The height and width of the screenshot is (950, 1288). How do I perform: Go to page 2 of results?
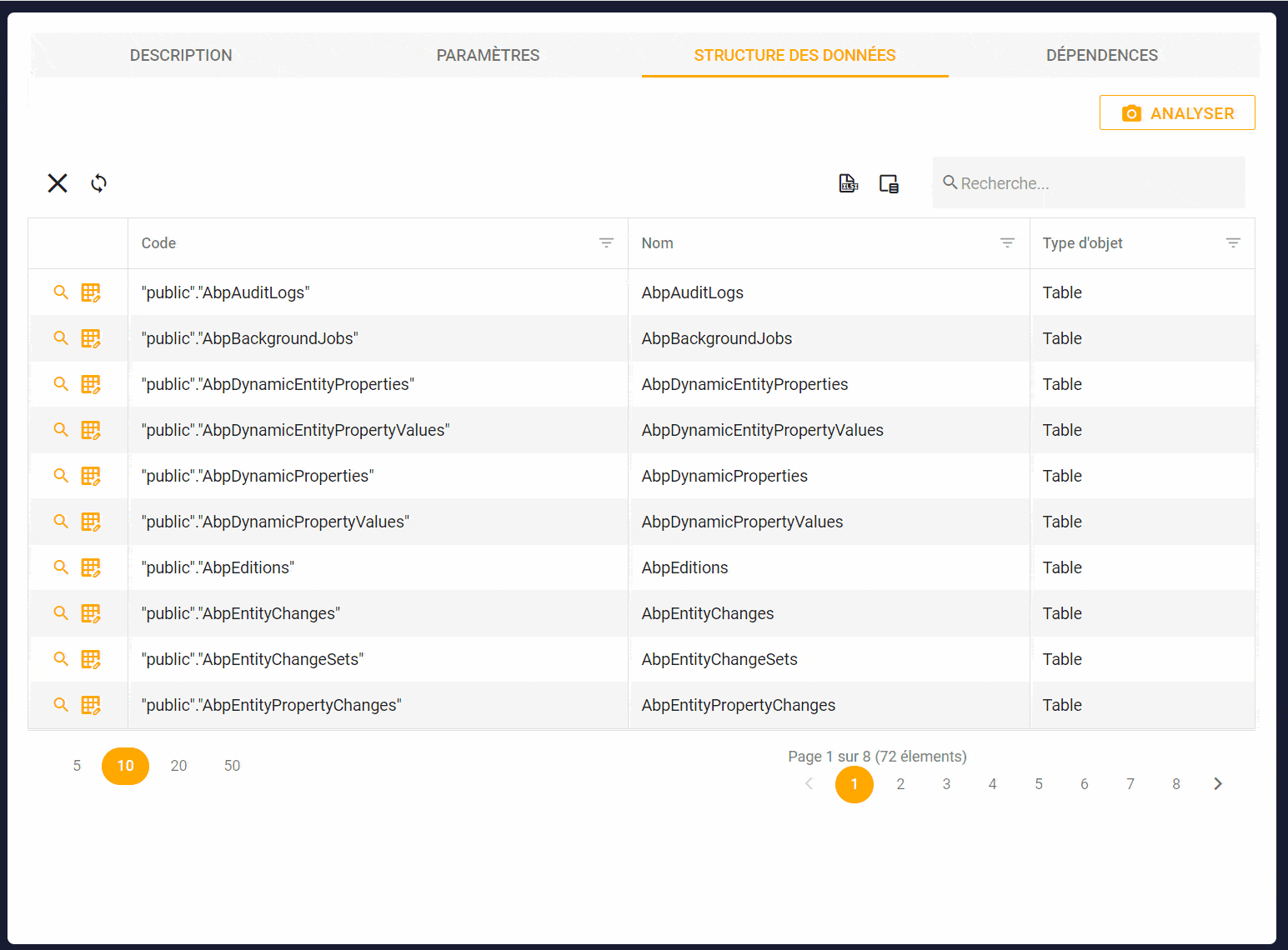900,784
